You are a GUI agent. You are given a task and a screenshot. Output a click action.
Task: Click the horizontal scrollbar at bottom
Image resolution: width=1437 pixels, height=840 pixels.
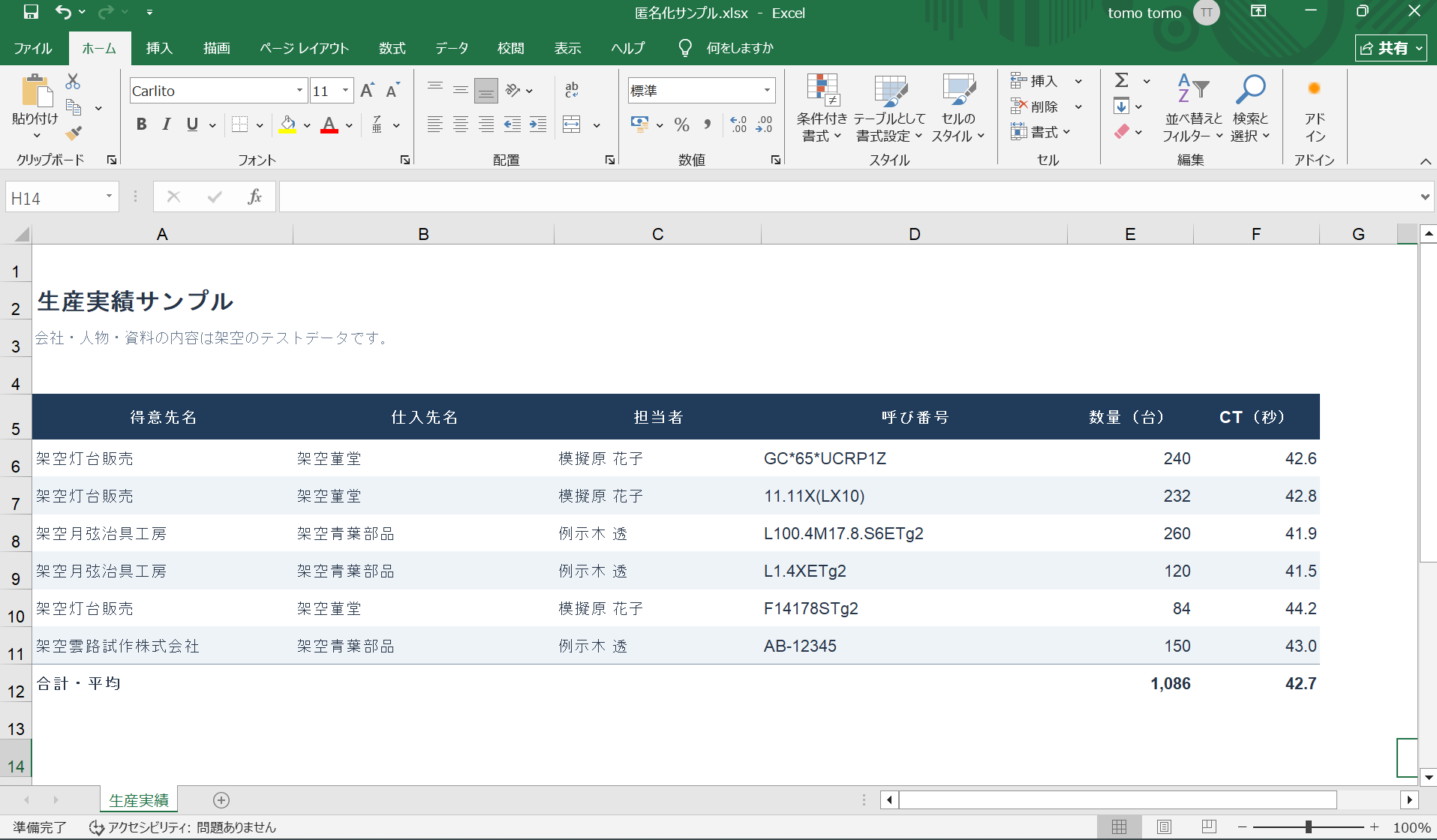tap(1118, 800)
